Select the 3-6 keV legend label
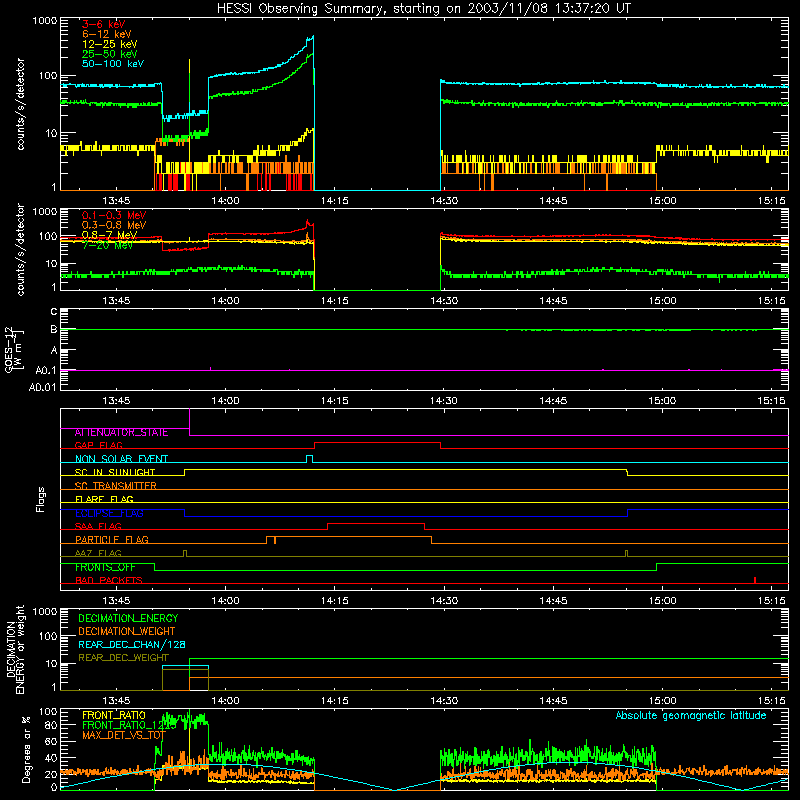800x800 pixels. point(104,24)
